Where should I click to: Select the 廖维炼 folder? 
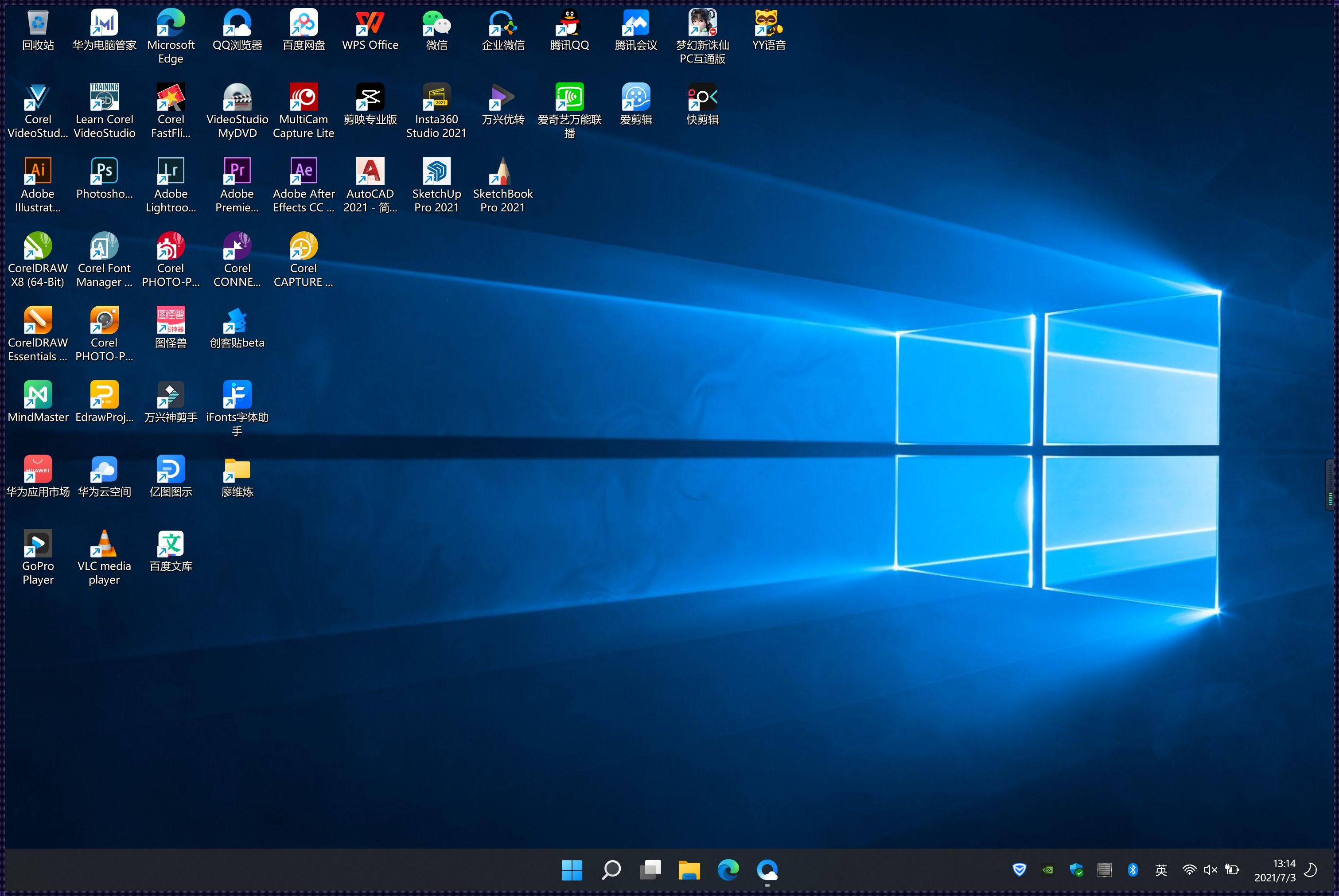237,470
